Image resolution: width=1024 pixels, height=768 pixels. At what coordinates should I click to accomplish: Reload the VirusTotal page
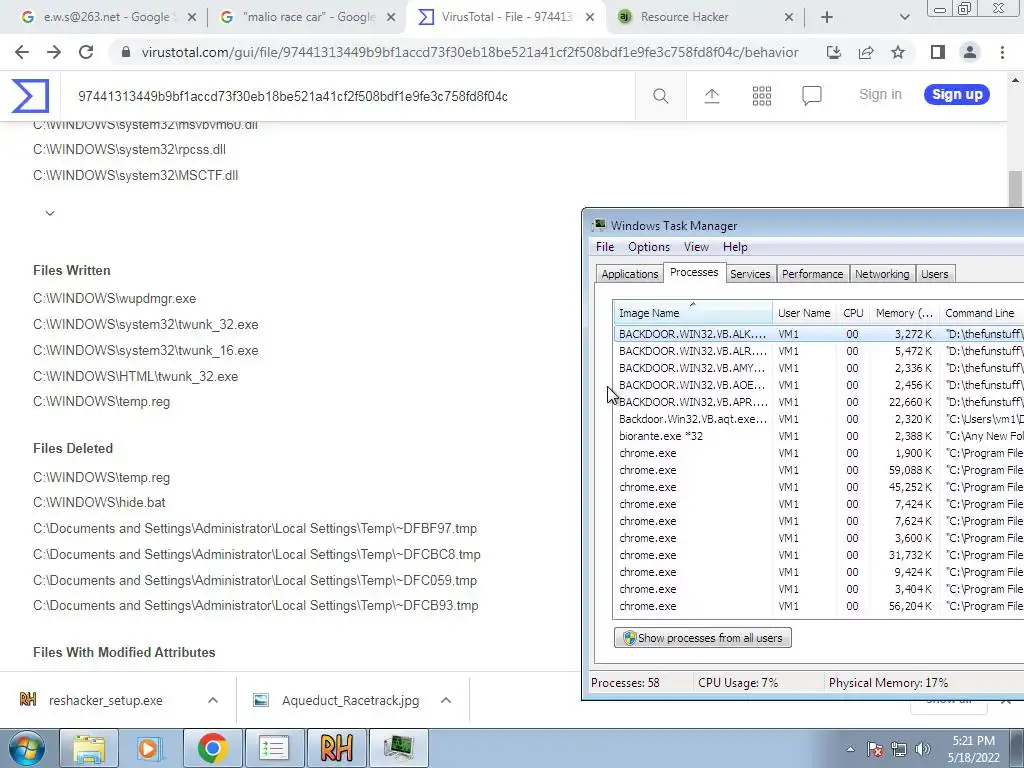click(86, 52)
